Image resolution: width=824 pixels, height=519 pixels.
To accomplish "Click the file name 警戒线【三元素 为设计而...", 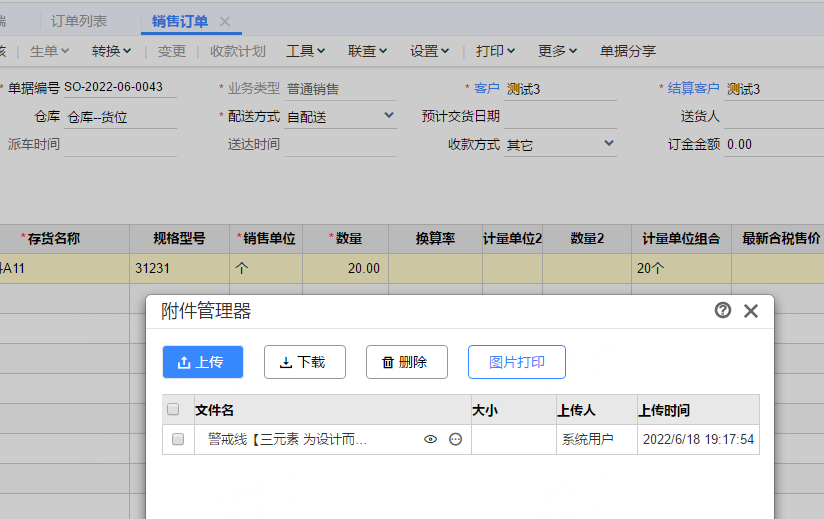I will (x=287, y=439).
